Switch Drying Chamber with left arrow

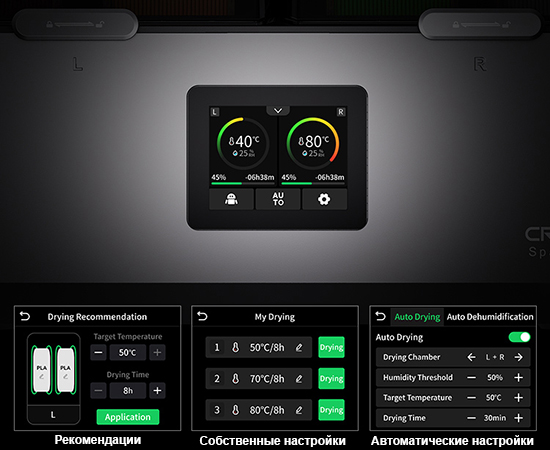[x=471, y=357]
